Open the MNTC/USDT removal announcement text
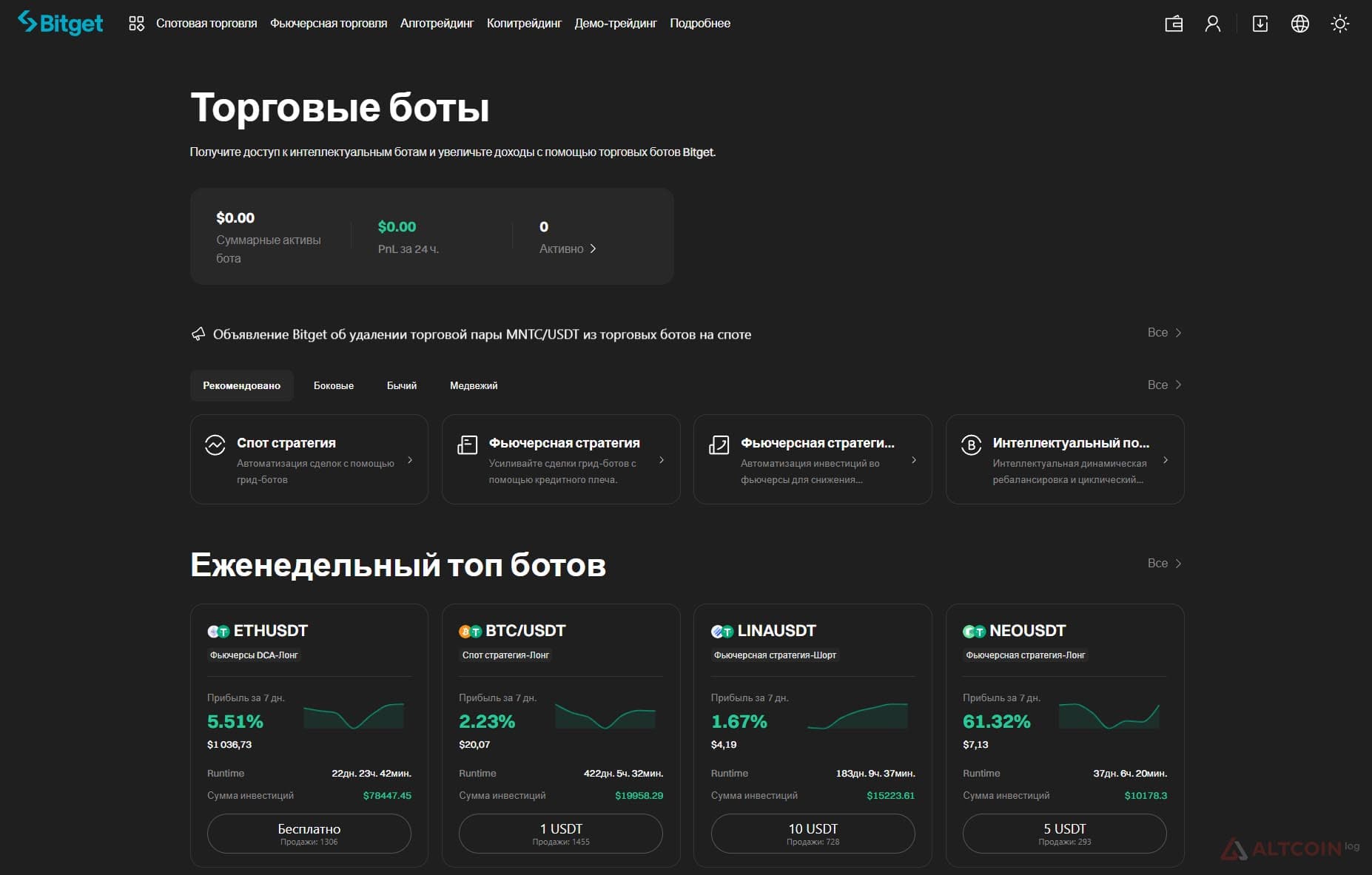1372x875 pixels. pos(482,334)
